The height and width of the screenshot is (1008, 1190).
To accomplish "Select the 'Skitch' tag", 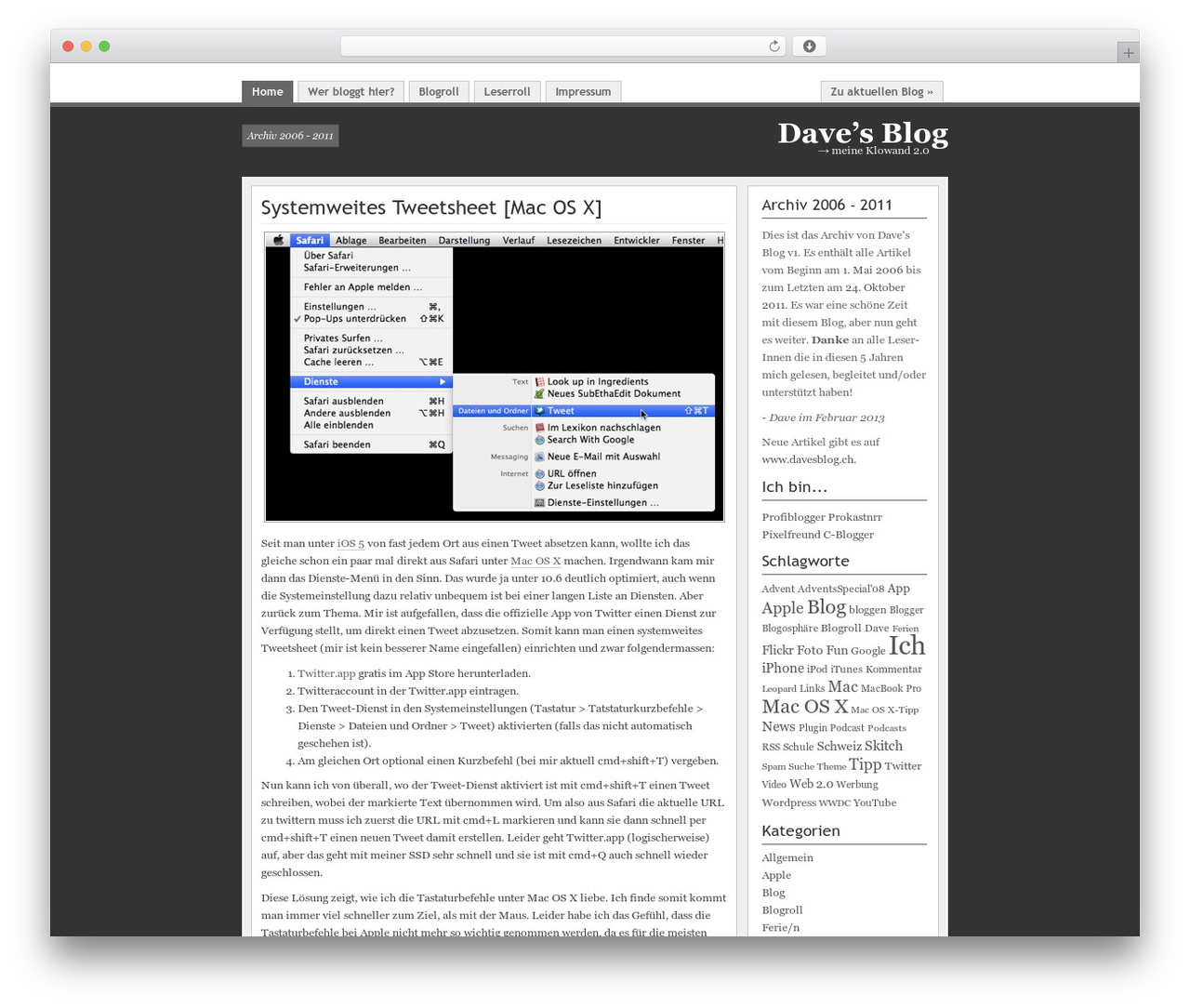I will [x=883, y=746].
